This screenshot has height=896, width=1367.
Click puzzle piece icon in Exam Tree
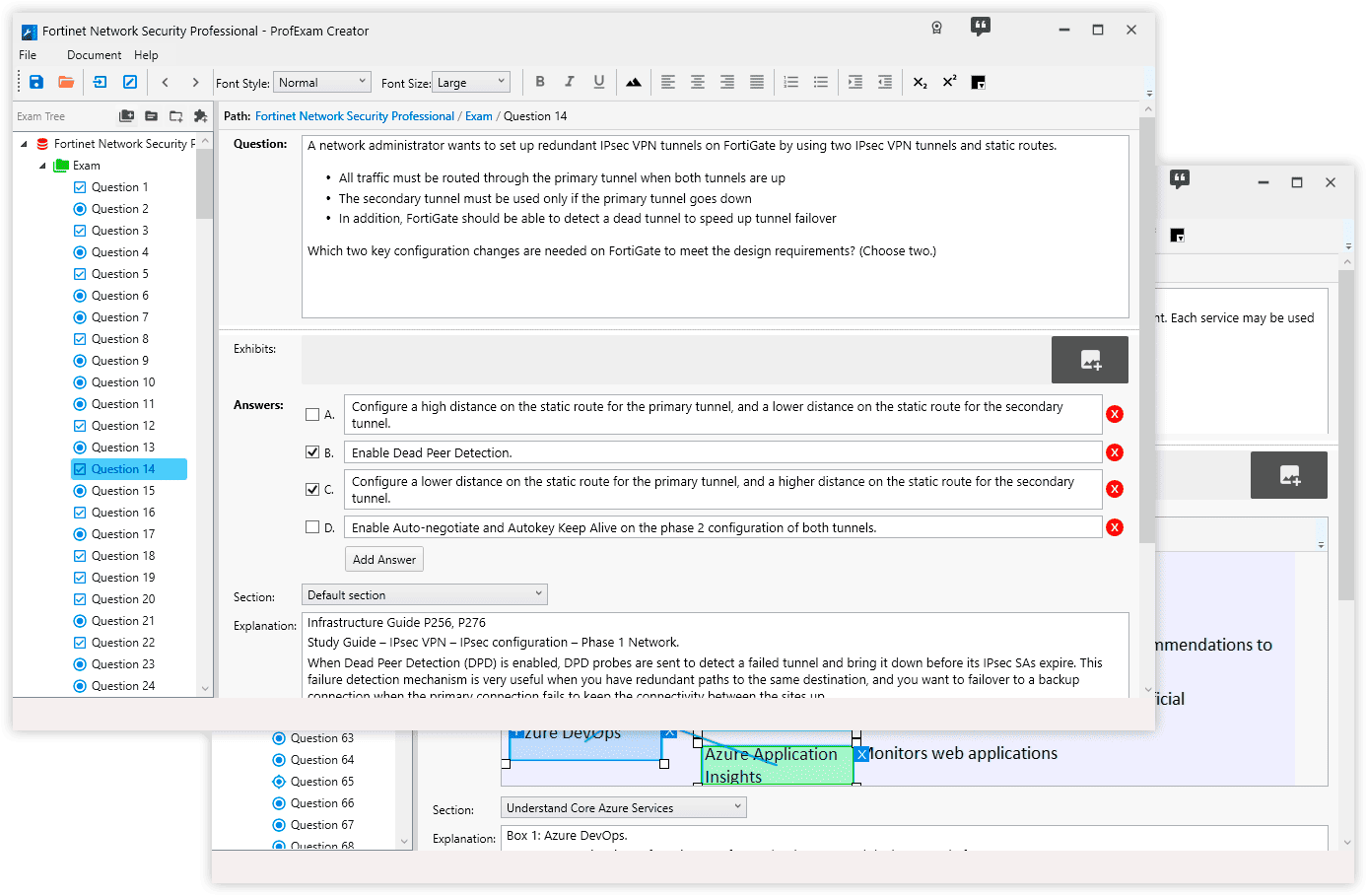(200, 116)
